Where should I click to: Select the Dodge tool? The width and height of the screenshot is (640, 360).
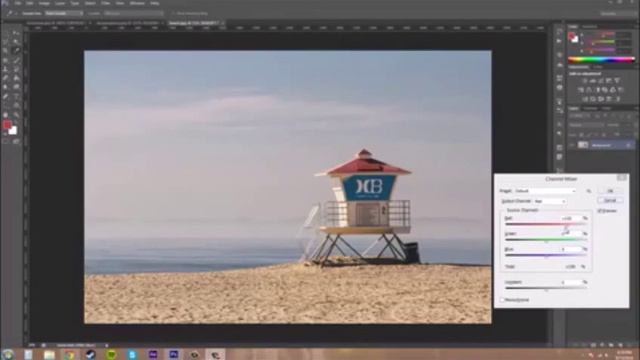point(16,87)
